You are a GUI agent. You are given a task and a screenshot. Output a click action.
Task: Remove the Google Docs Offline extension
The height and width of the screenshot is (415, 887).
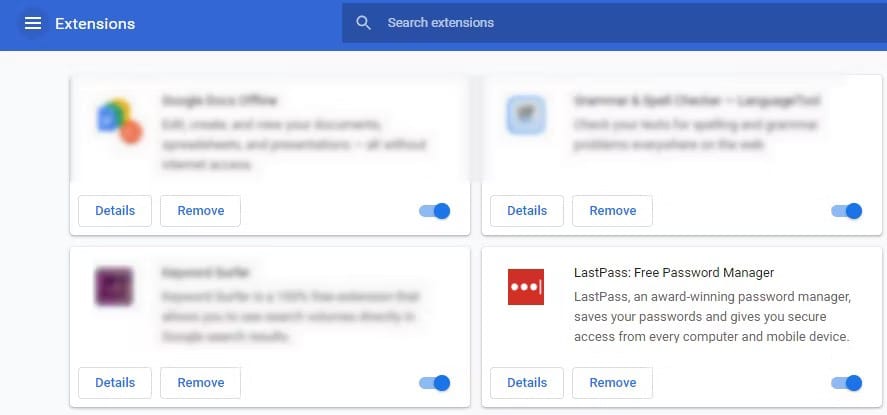[200, 211]
